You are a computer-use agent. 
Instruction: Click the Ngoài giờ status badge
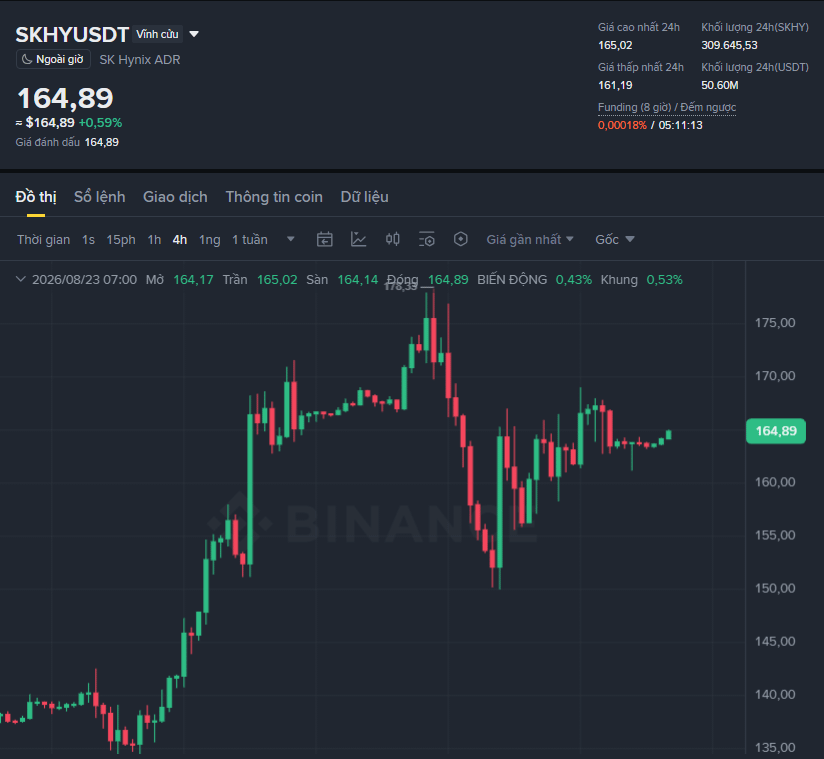53,59
